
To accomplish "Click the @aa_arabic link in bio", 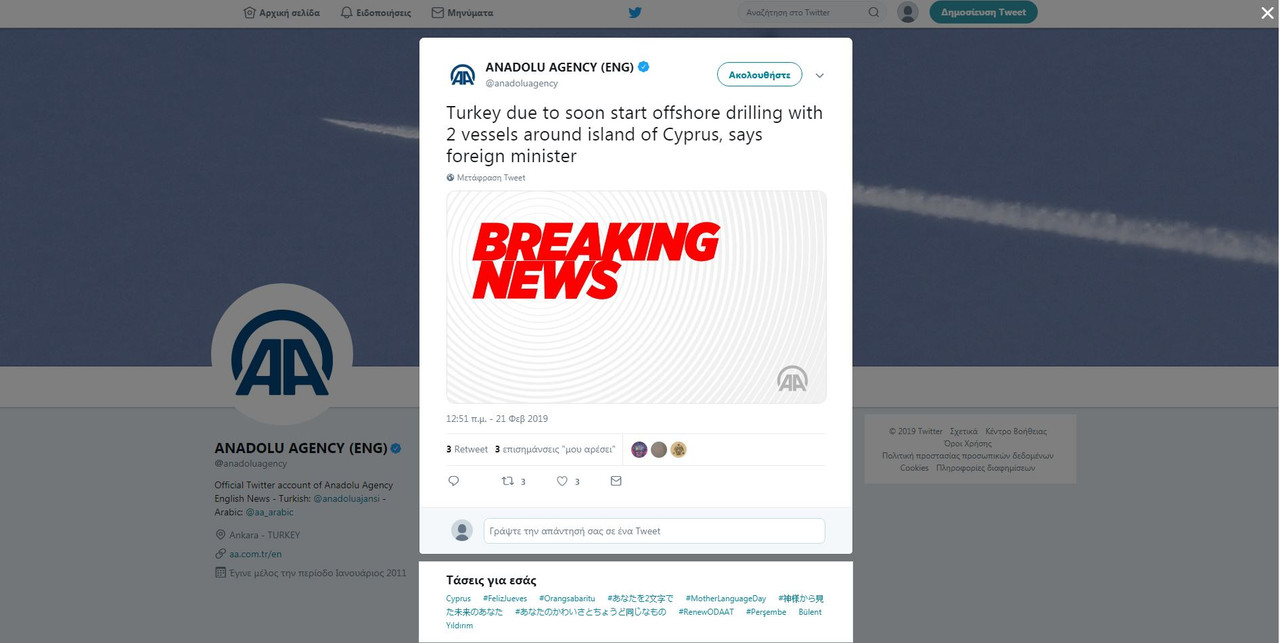I will click(270, 512).
